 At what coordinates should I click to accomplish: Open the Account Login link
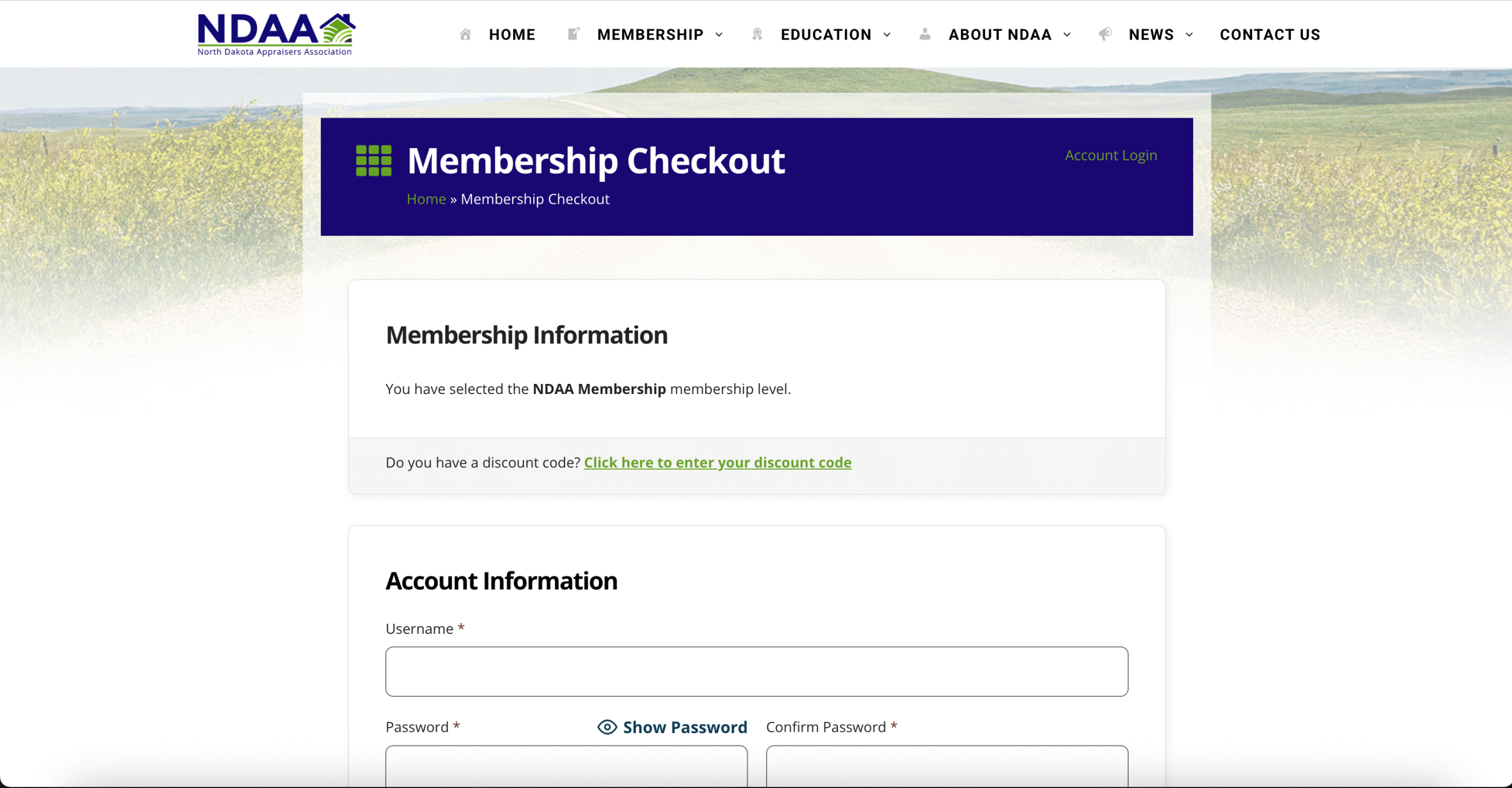click(1110, 155)
